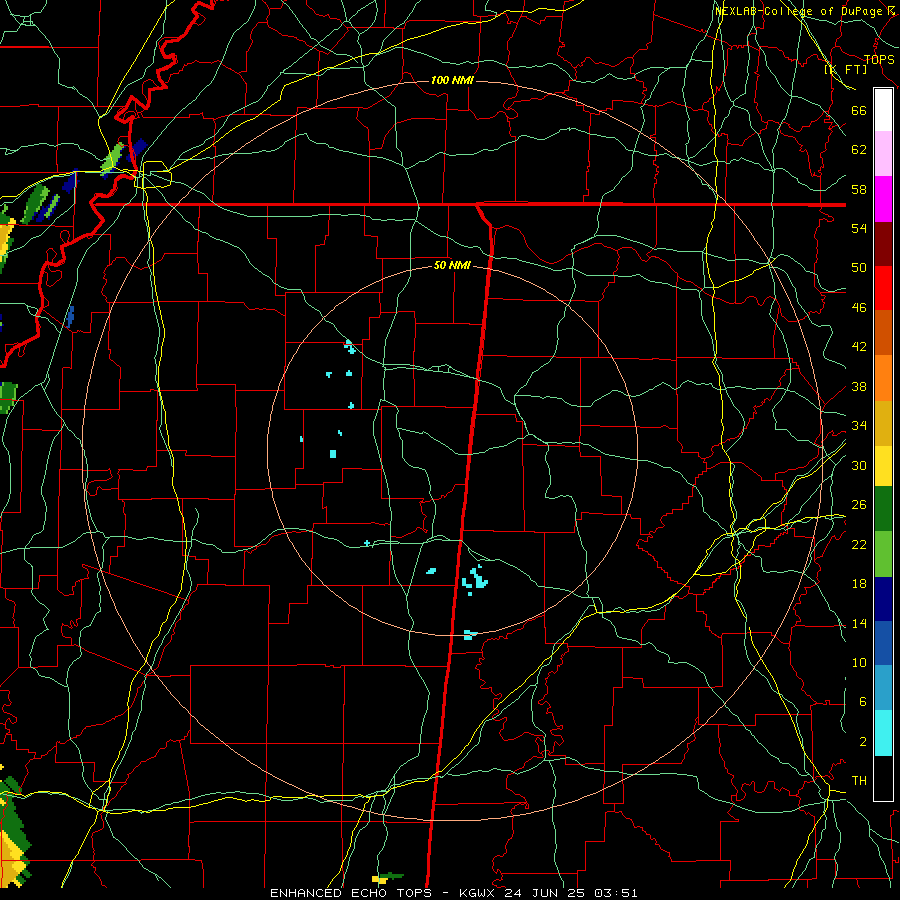
Task: Click the TH legend label
Action: coord(859,781)
